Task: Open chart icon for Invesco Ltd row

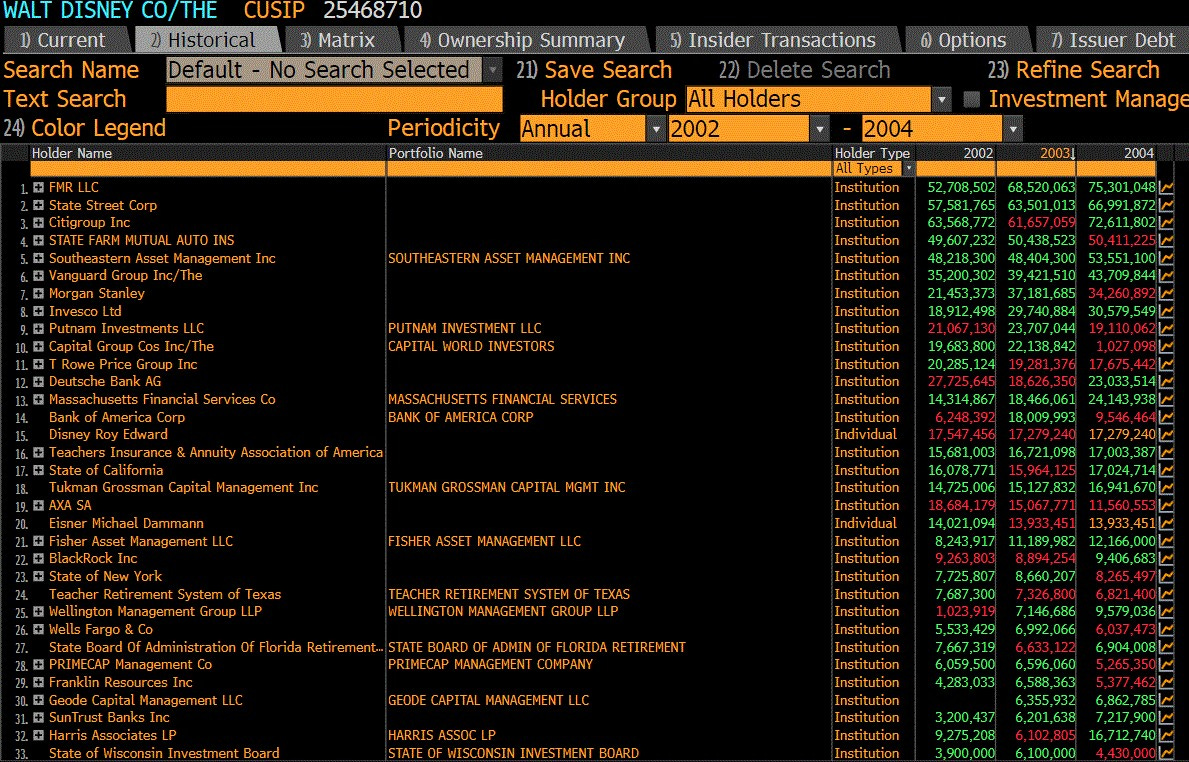Action: (1166, 312)
